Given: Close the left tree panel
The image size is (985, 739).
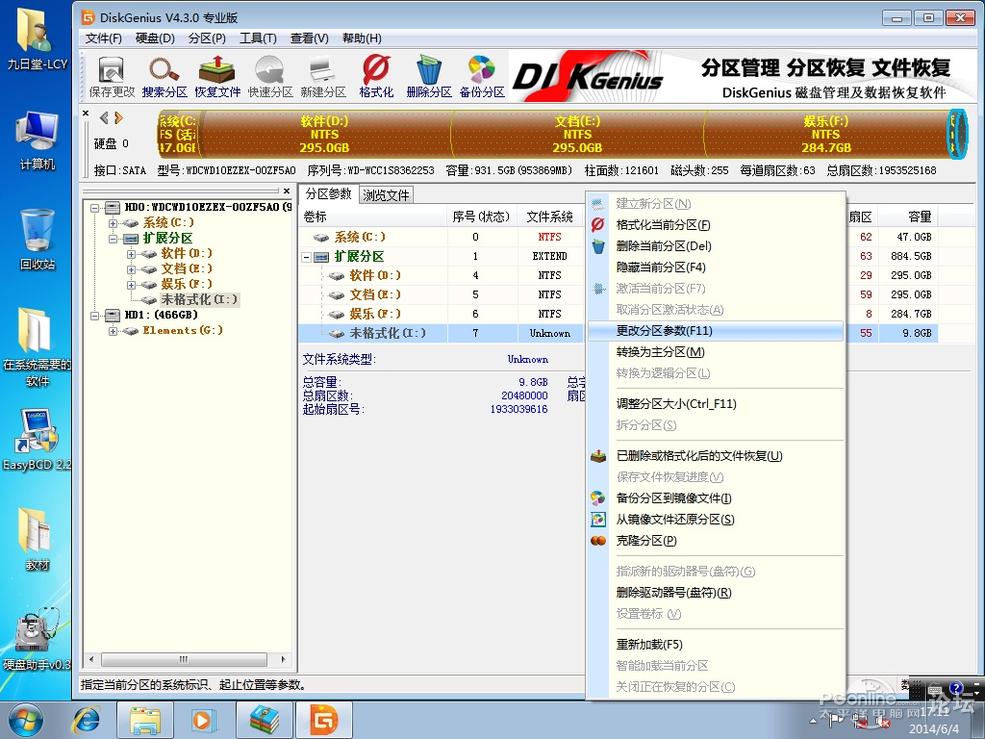Looking at the screenshot, I should (x=286, y=190).
